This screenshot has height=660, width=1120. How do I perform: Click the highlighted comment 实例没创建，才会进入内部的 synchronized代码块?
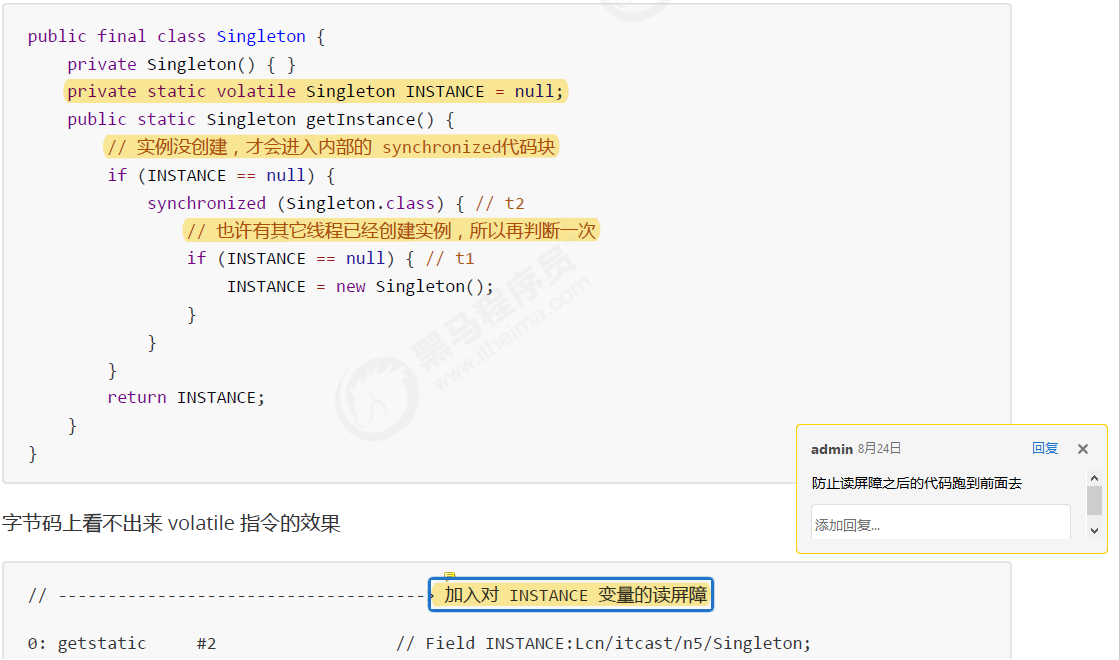click(x=331, y=147)
